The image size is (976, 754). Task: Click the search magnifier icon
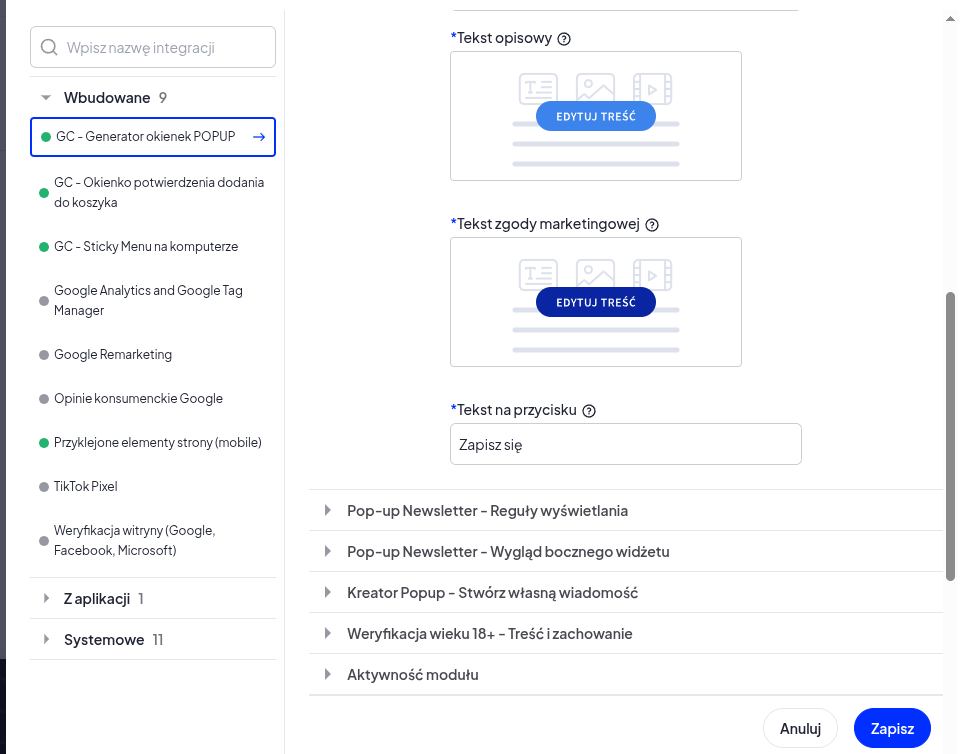pos(49,47)
